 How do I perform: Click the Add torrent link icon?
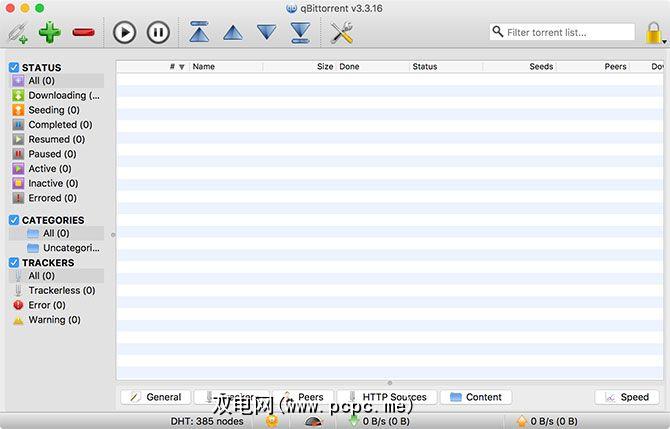click(x=18, y=32)
